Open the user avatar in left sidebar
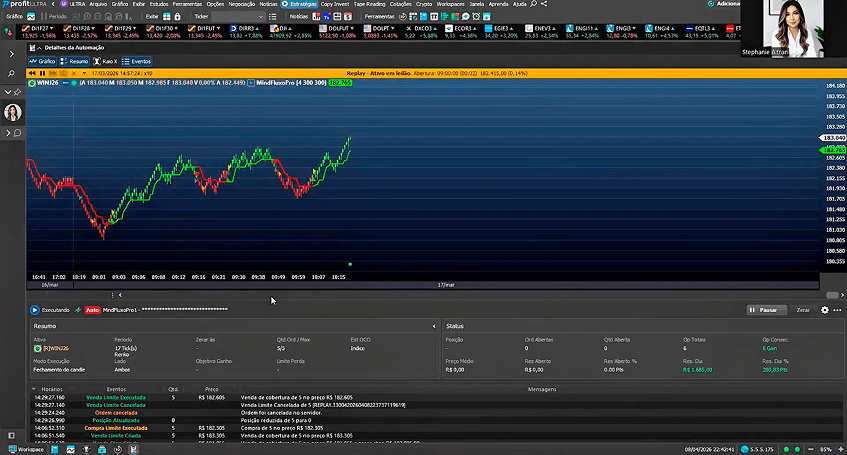The width and height of the screenshot is (847, 455). (x=12, y=112)
